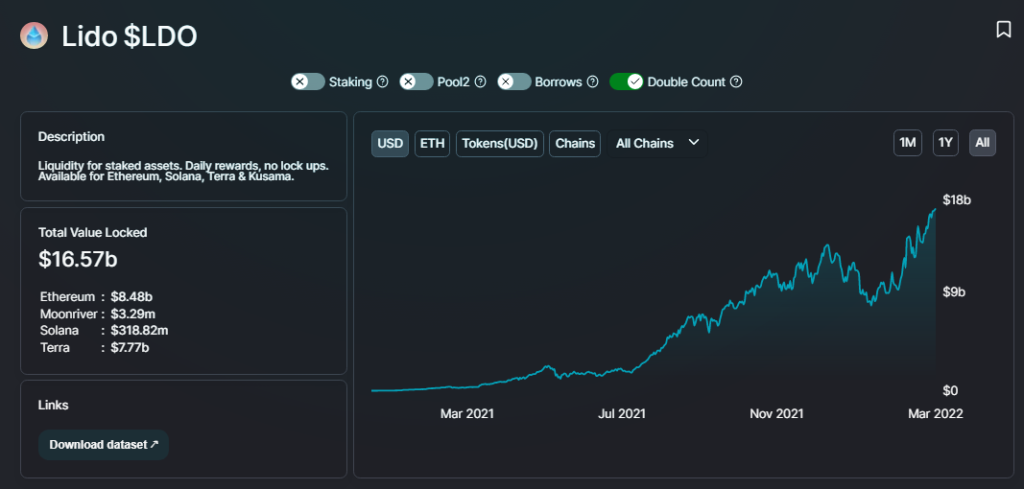1024x489 pixels.
Task: Set chart range to All
Action: [x=983, y=143]
